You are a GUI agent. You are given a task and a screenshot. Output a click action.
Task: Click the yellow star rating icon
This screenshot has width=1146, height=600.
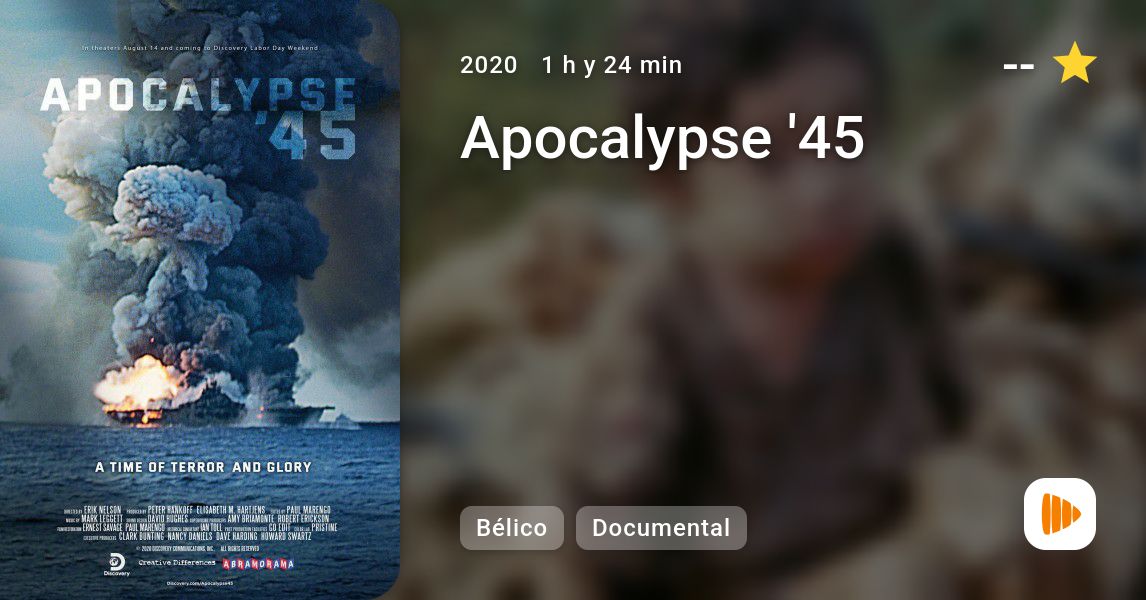point(1074,63)
